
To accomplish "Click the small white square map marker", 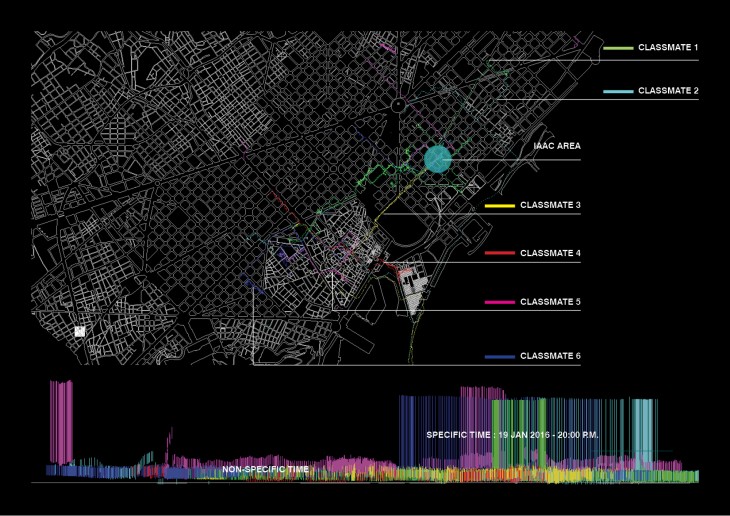I will tap(79, 331).
